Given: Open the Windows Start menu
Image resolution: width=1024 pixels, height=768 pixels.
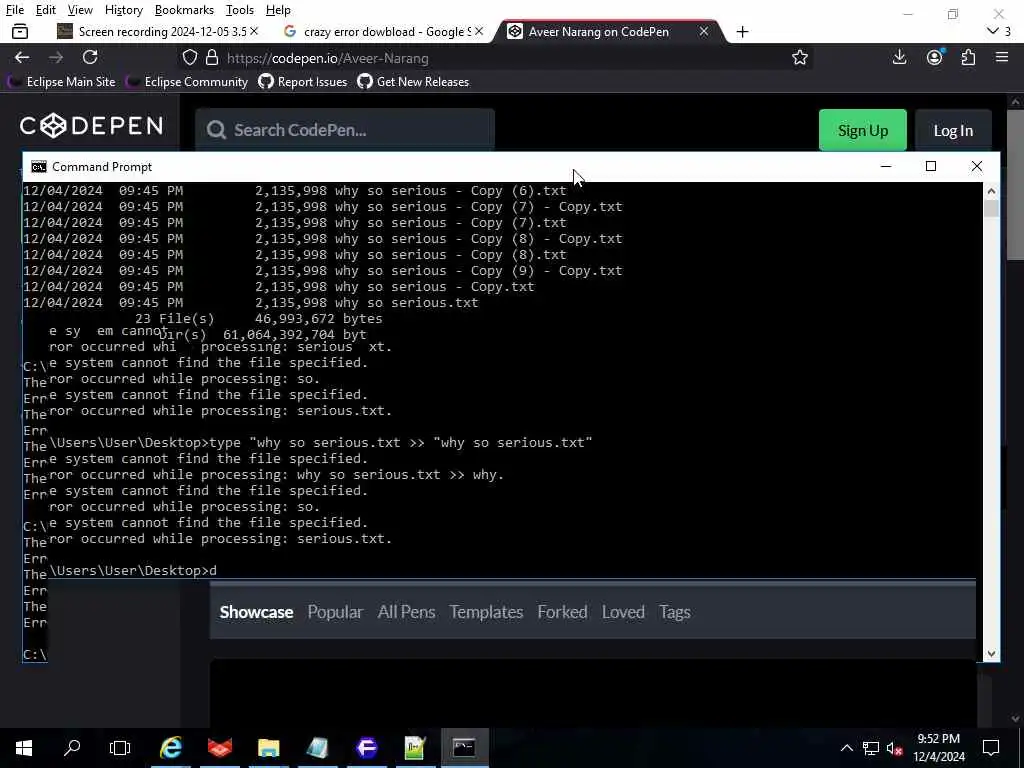Looking at the screenshot, I should 24,748.
